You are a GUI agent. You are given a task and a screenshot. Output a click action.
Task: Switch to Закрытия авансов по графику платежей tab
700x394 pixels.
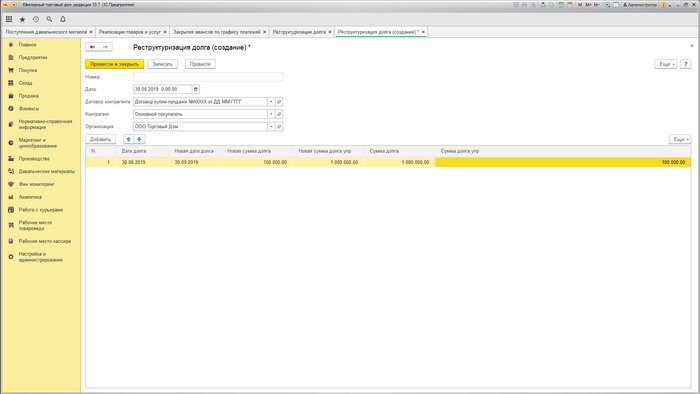tap(217, 32)
